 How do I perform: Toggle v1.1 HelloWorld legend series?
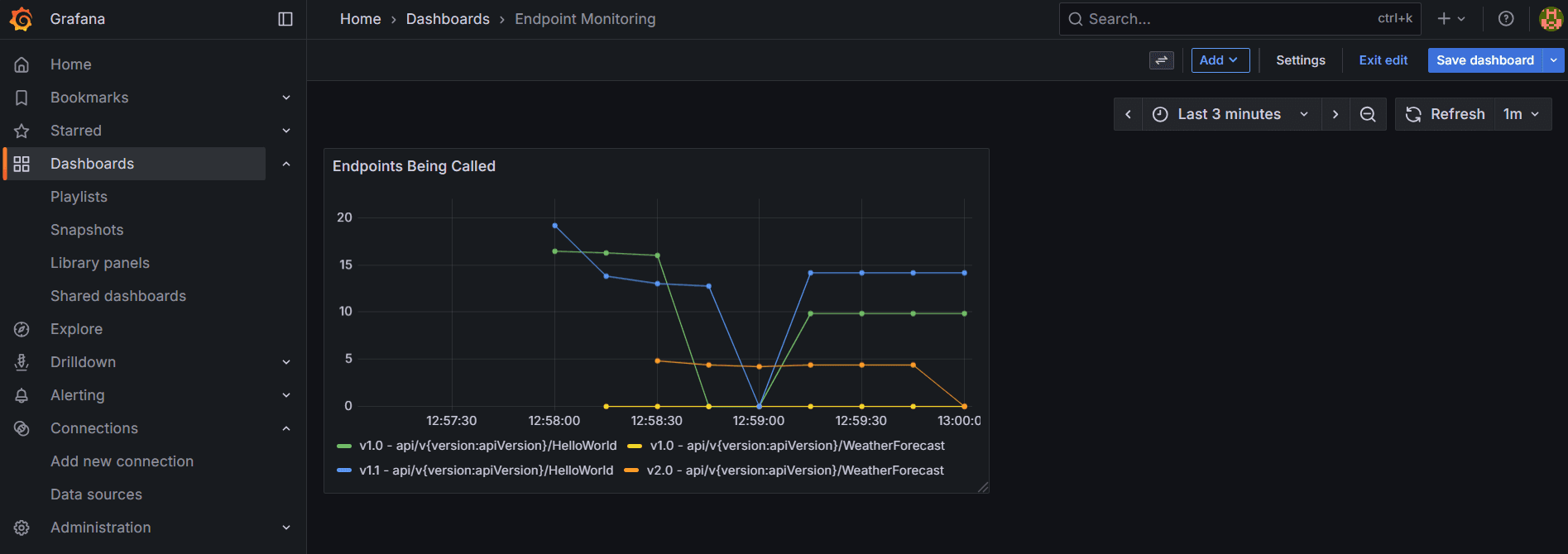coord(487,470)
